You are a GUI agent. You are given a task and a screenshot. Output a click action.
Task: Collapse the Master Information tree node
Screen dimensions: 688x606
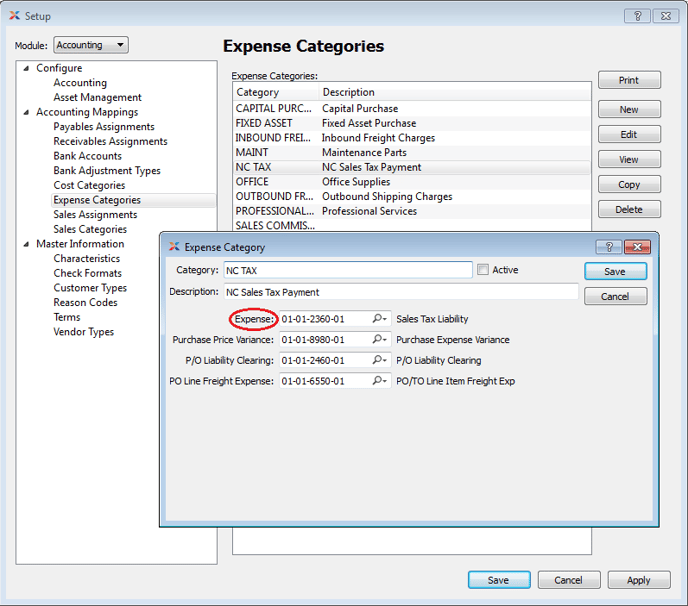(26, 244)
